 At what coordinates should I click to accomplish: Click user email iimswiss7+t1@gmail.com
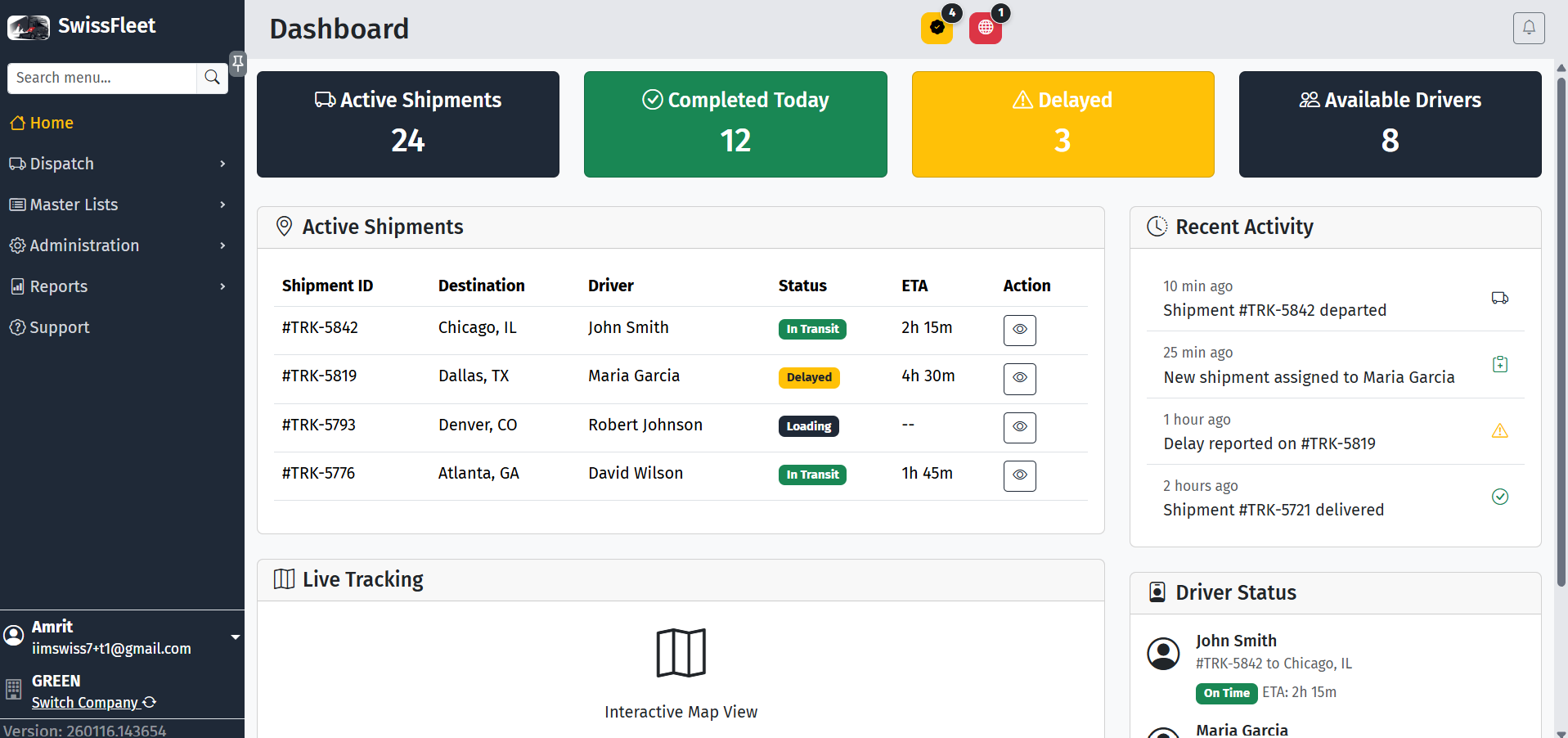click(111, 649)
